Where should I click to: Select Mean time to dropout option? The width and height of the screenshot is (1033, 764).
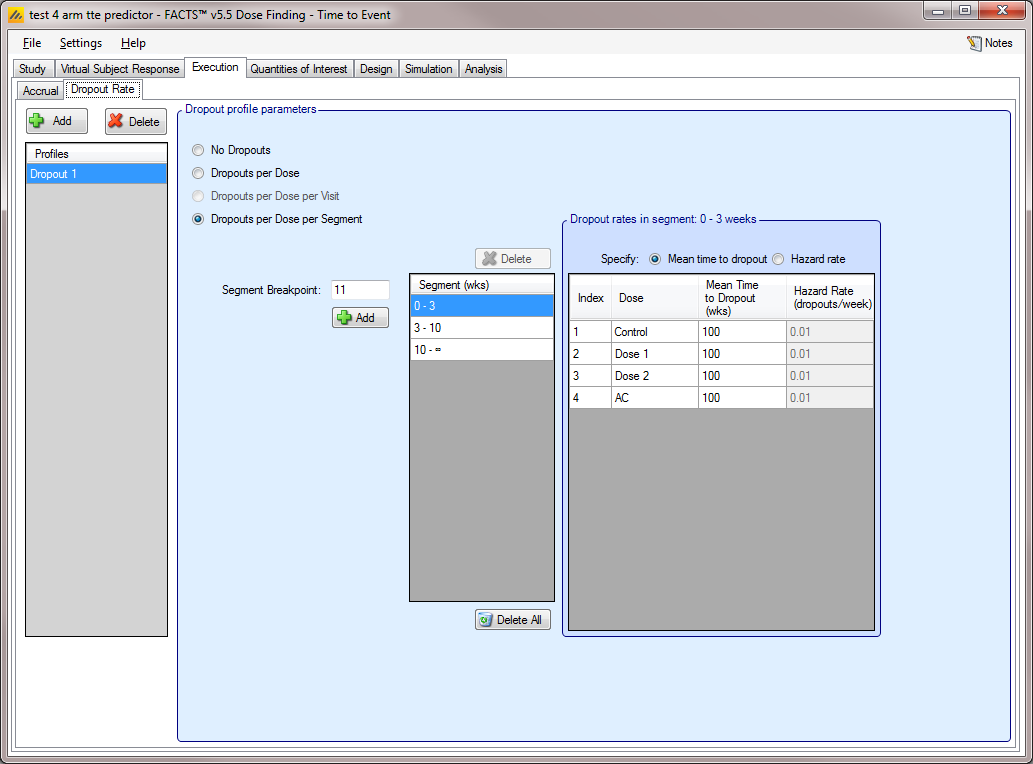tap(656, 259)
